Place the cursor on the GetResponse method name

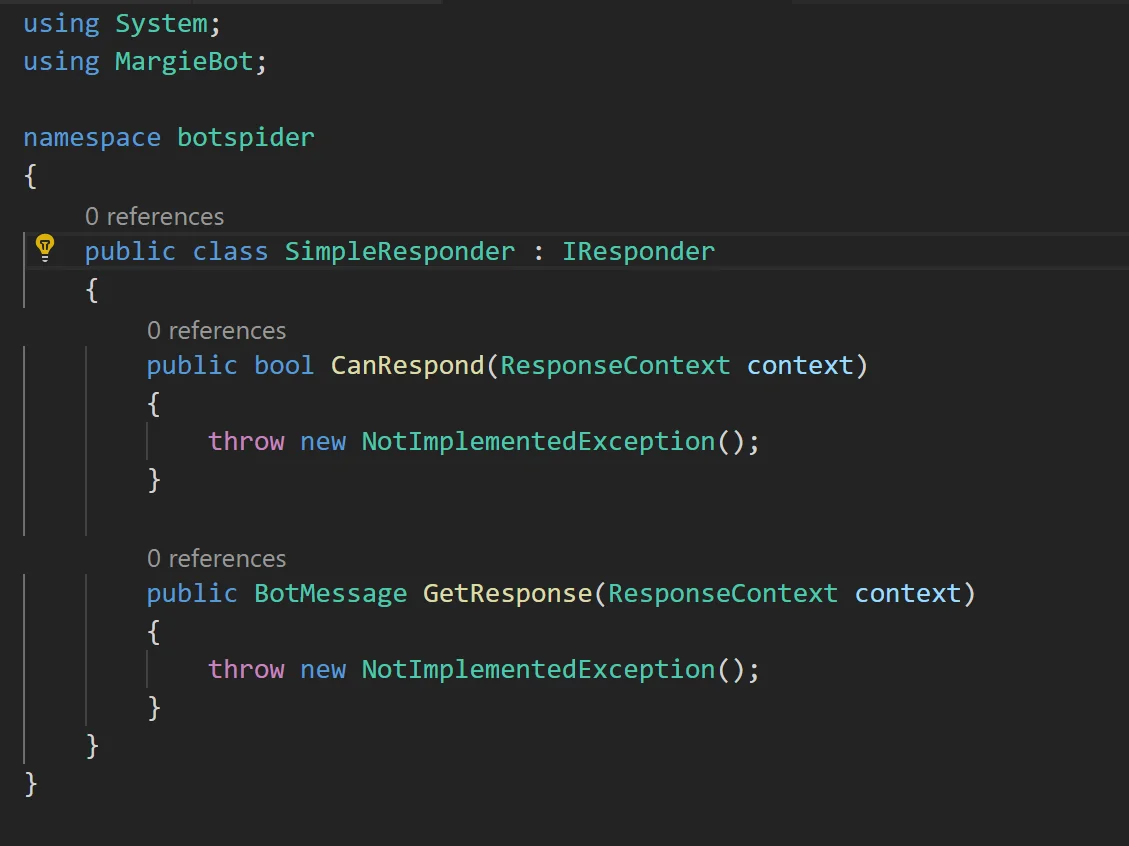click(508, 594)
